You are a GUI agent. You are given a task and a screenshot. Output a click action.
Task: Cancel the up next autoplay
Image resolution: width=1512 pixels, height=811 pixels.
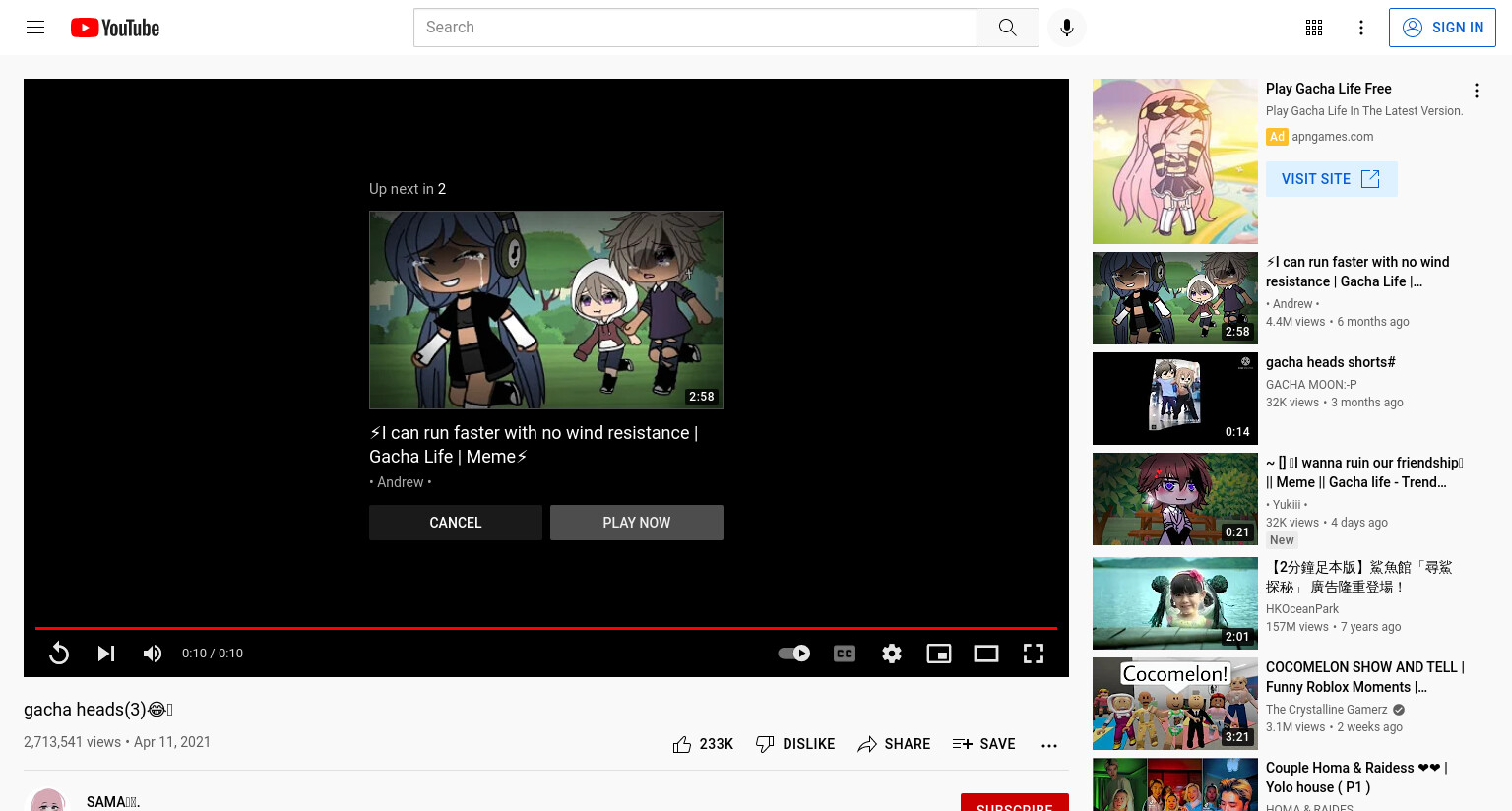coord(456,523)
